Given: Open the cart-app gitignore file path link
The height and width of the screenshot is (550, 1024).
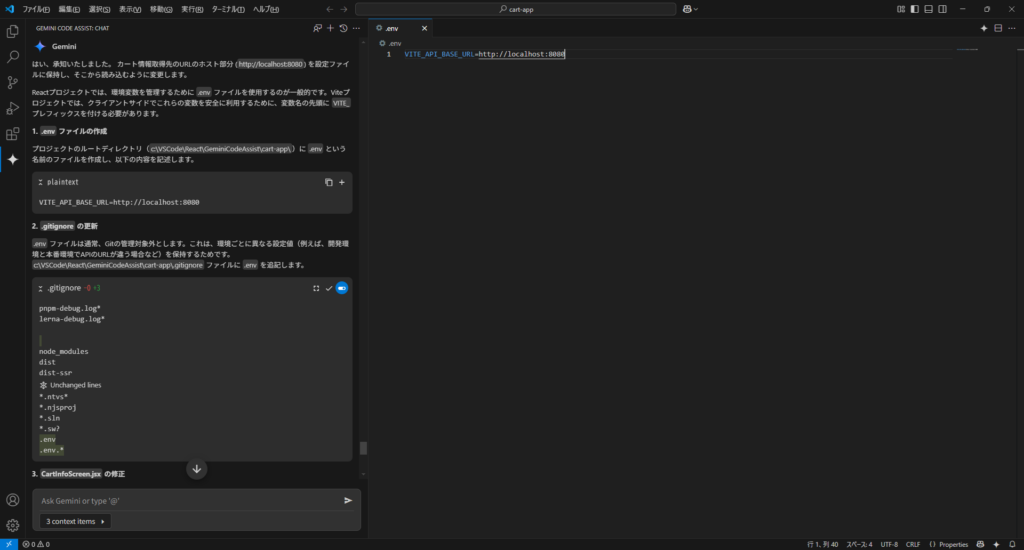Looking at the screenshot, I should tap(118, 265).
